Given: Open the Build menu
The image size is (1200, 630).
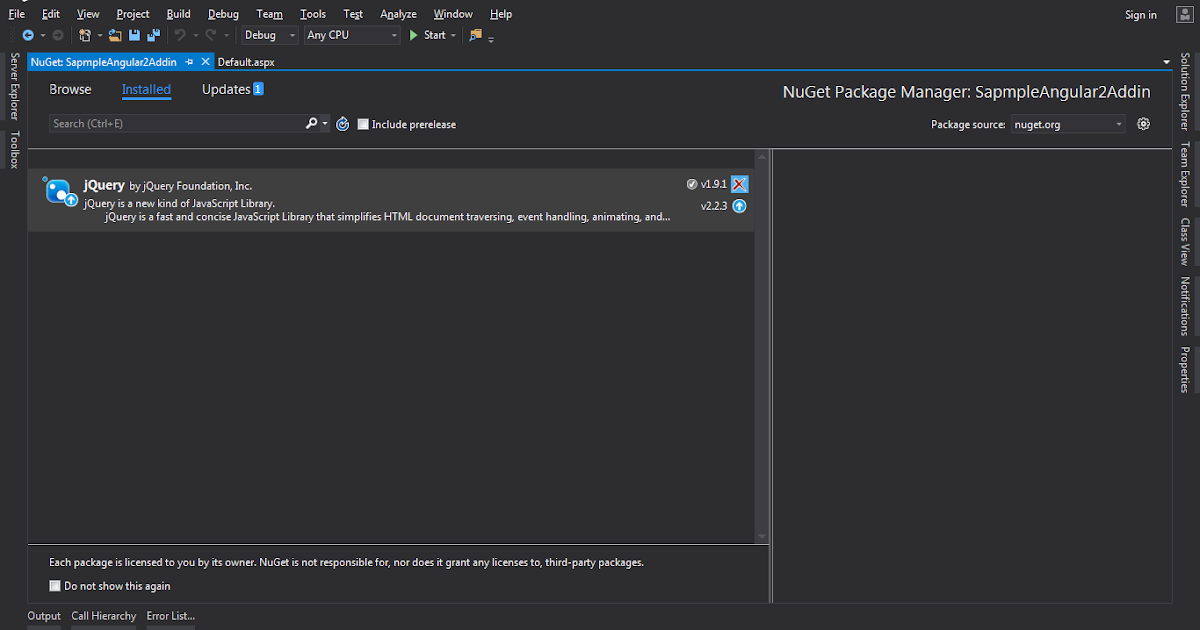Looking at the screenshot, I should pos(178,13).
